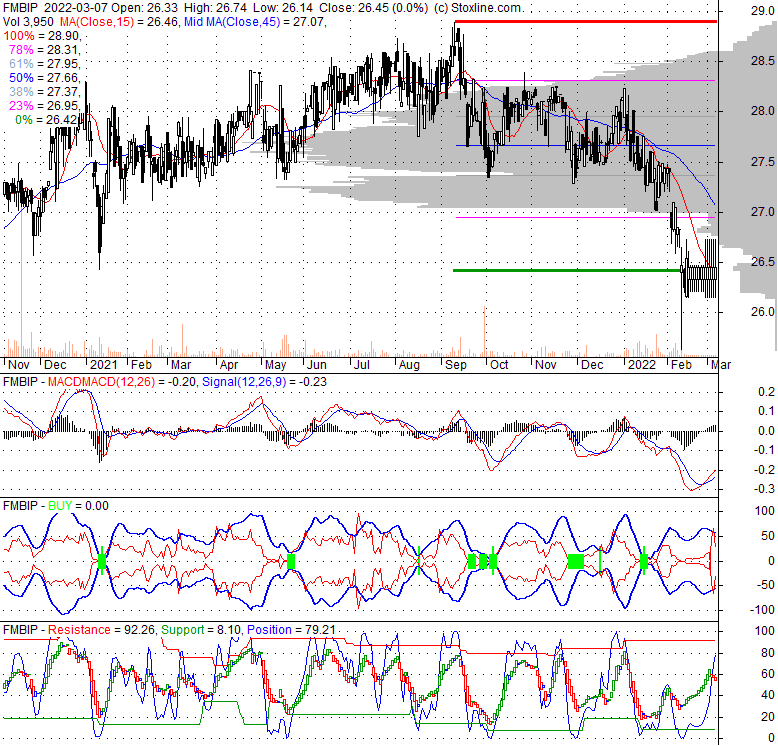778x746 pixels.
Task: Click the Position = 79.21 label
Action: coord(291,629)
